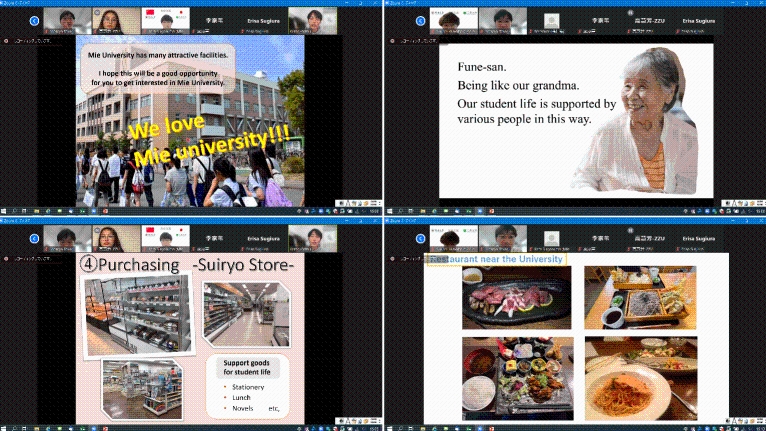Select the Zoom icon in top-right screenshot taskbar
The image size is (766, 431).
pyautogui.click(x=480, y=211)
